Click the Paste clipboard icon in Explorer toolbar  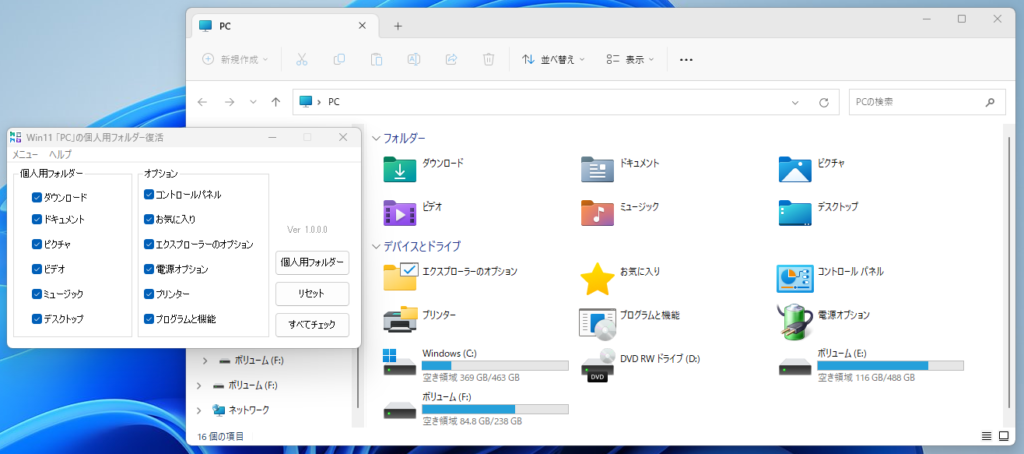pos(376,59)
